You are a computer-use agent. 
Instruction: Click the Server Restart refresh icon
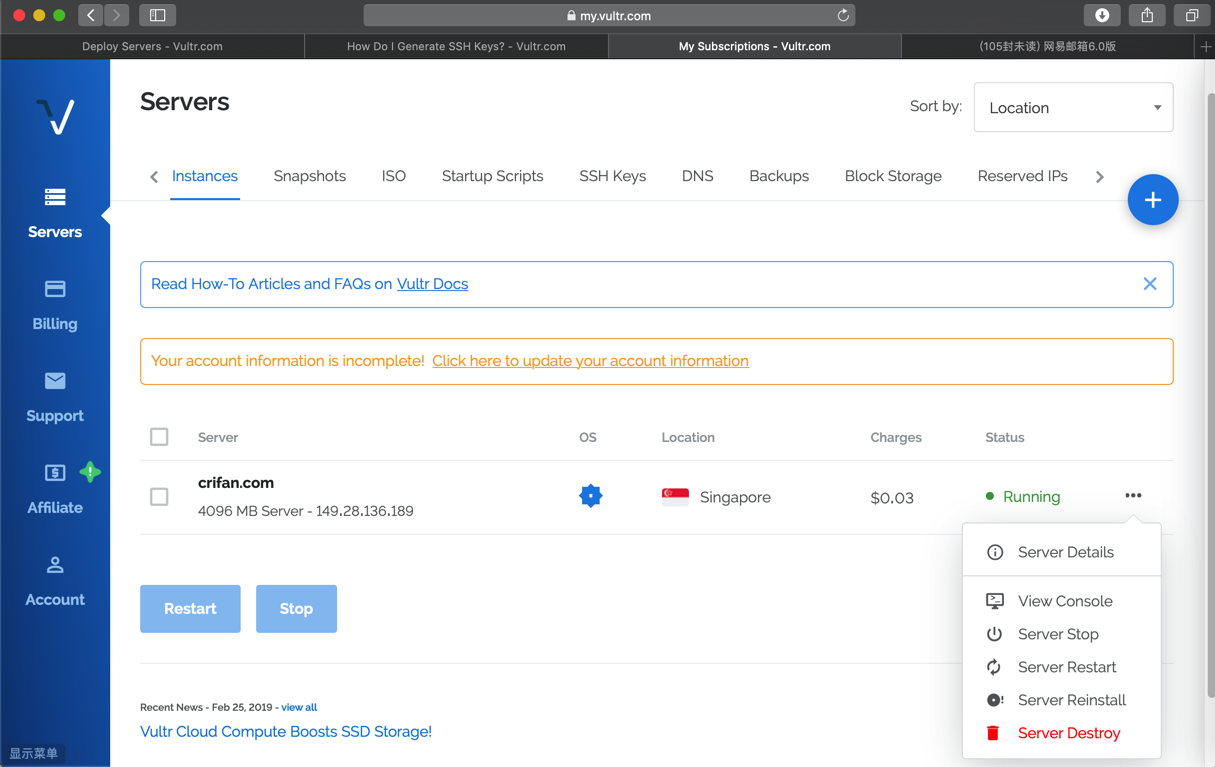click(994, 667)
